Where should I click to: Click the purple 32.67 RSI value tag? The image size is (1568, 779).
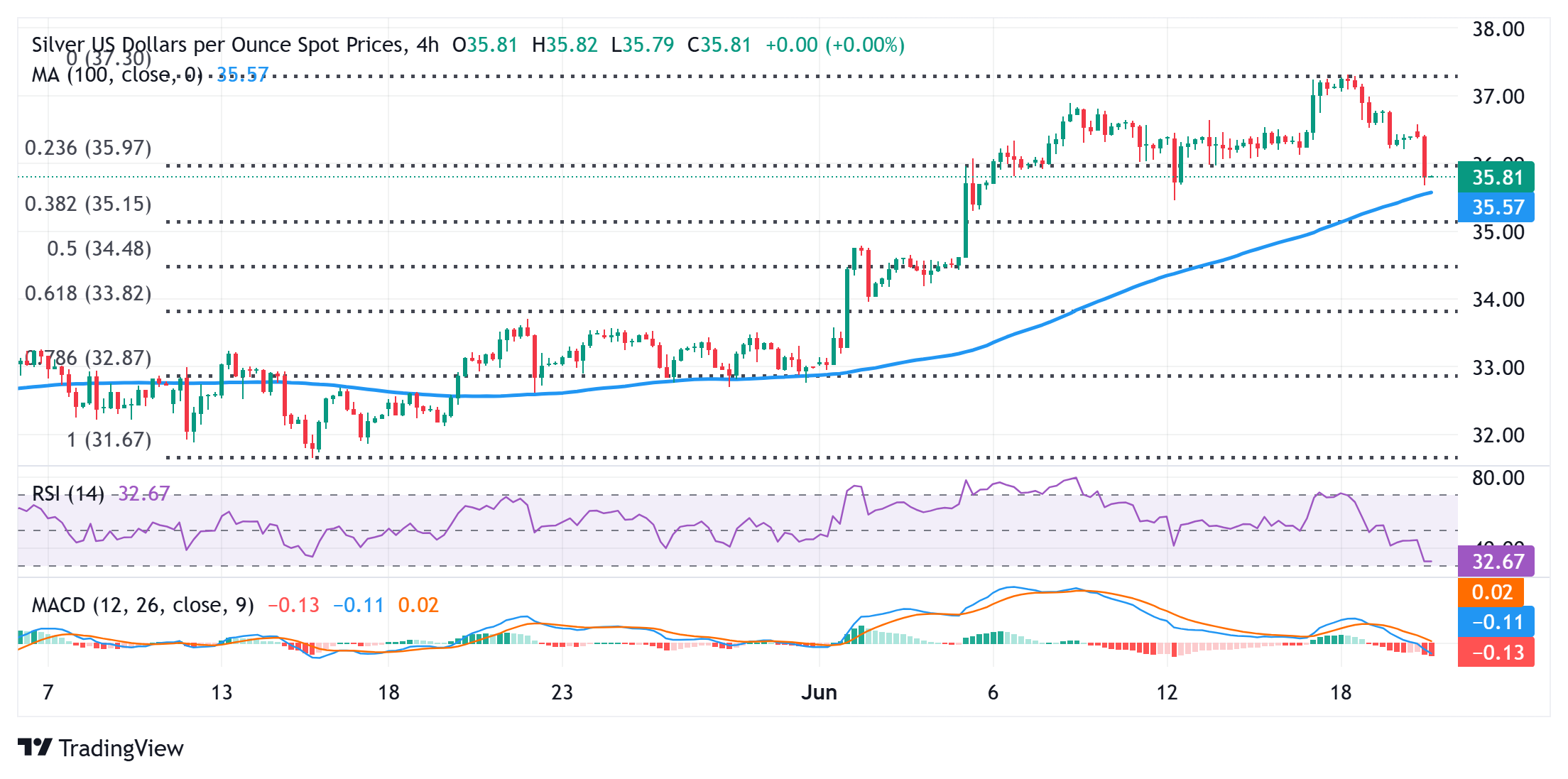tap(1496, 562)
